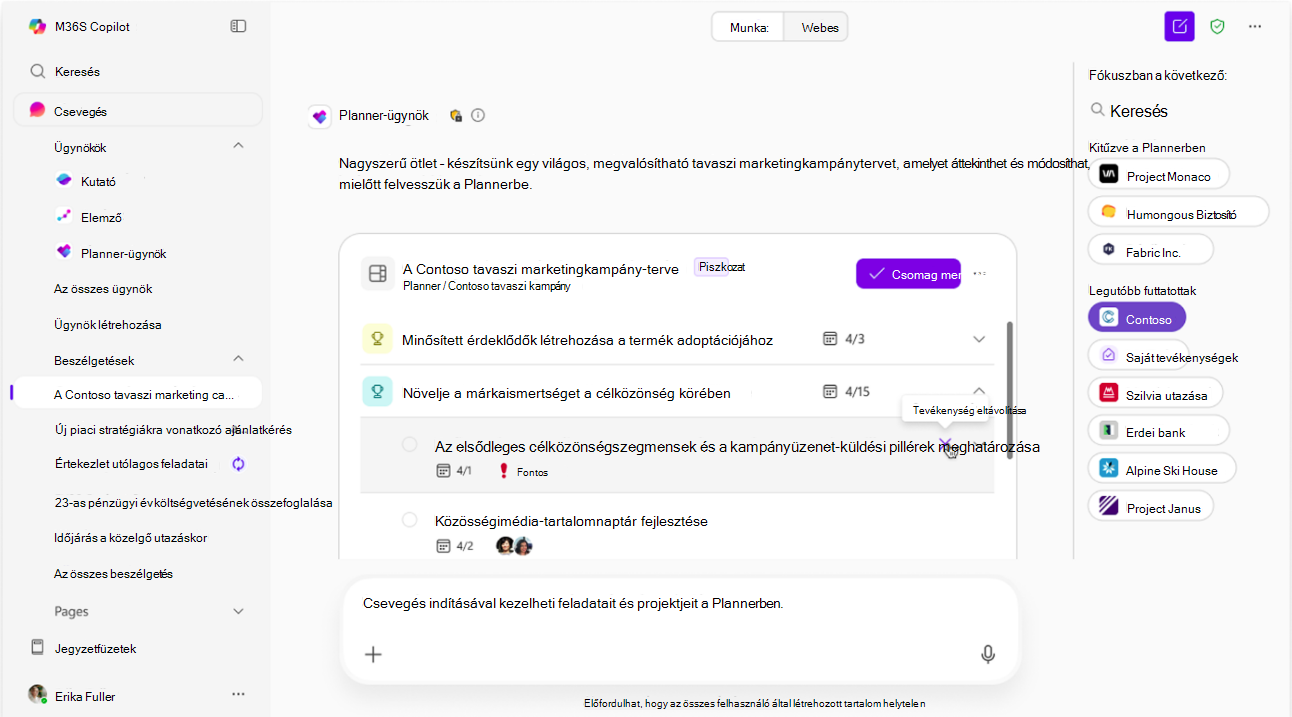Collapse the Beszélgetések section
This screenshot has height=717, width=1292.
coord(238,358)
